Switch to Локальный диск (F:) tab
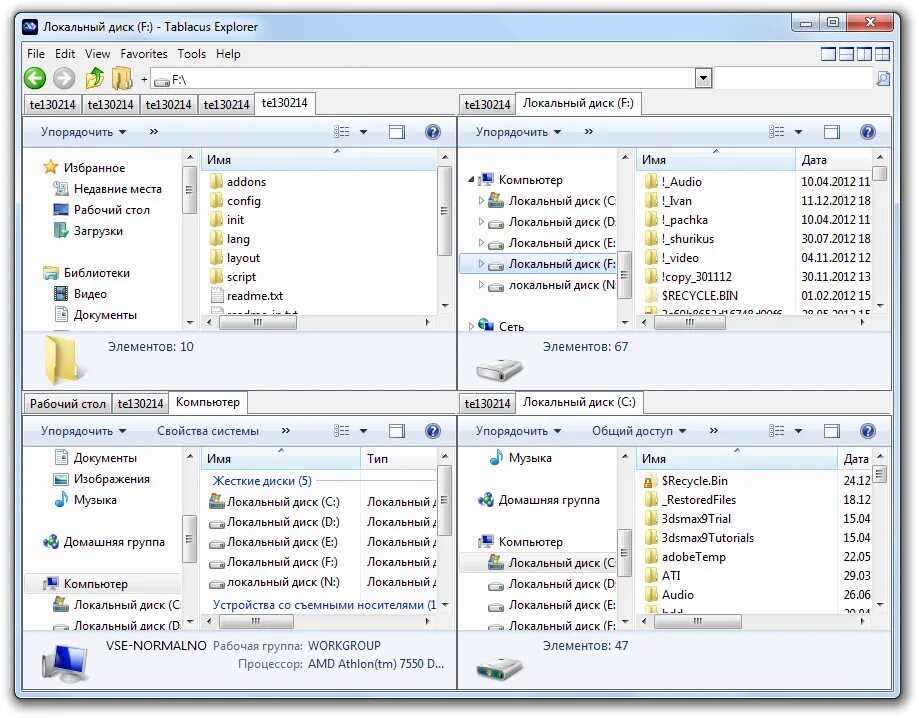The width and height of the screenshot is (919, 718). pos(578,103)
